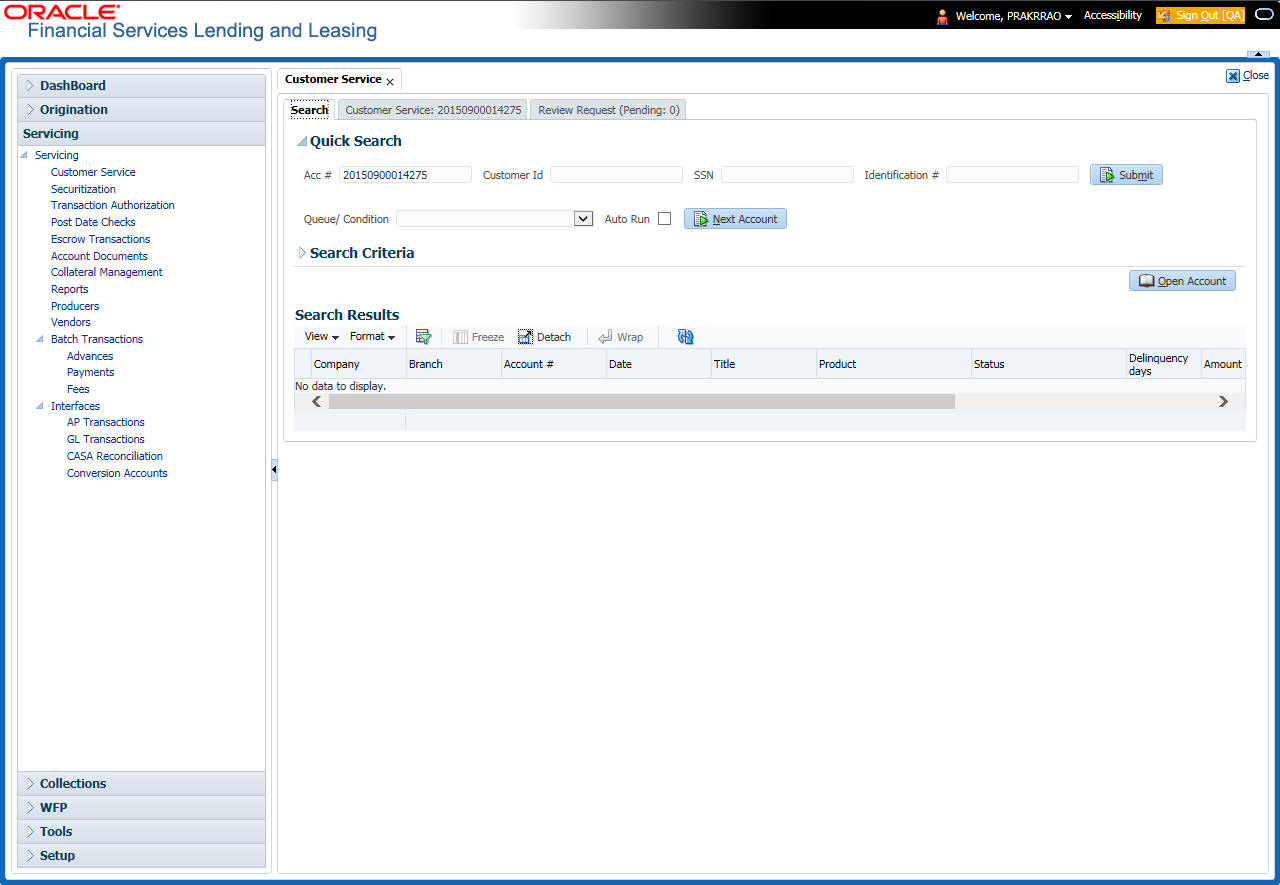The width and height of the screenshot is (1280, 885).
Task: Open Securitization in the navigation tree
Action: pyautogui.click(x=83, y=189)
